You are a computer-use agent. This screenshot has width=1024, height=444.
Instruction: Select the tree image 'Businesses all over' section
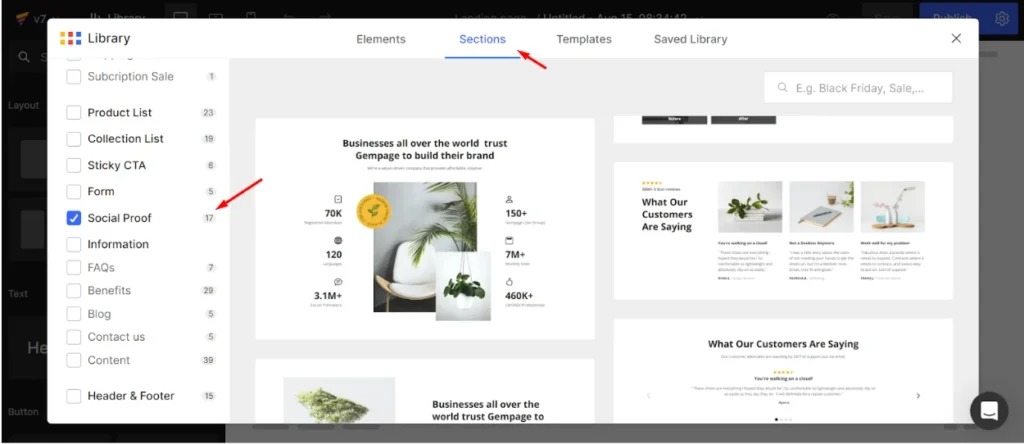[x=424, y=391]
